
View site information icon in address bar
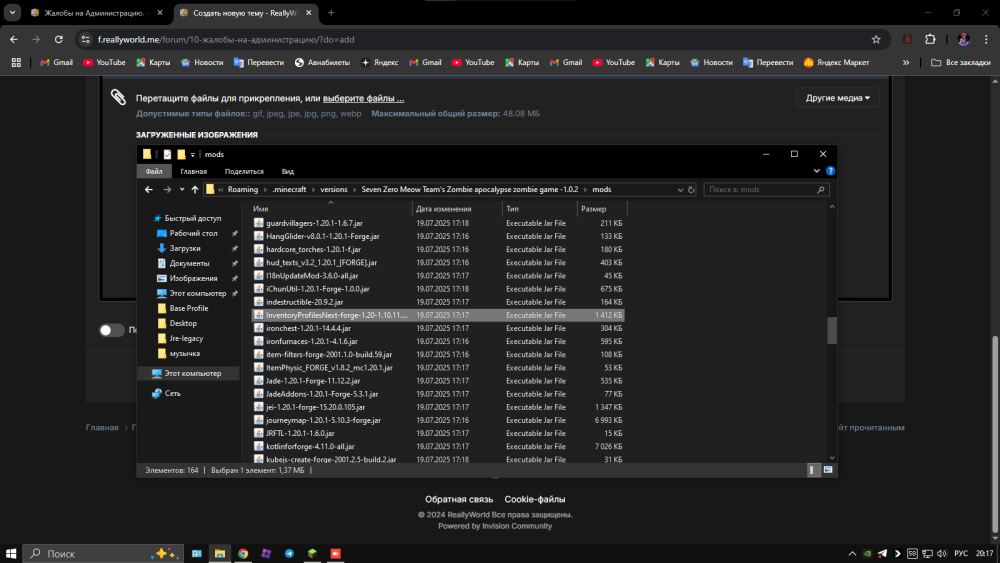[x=85, y=40]
